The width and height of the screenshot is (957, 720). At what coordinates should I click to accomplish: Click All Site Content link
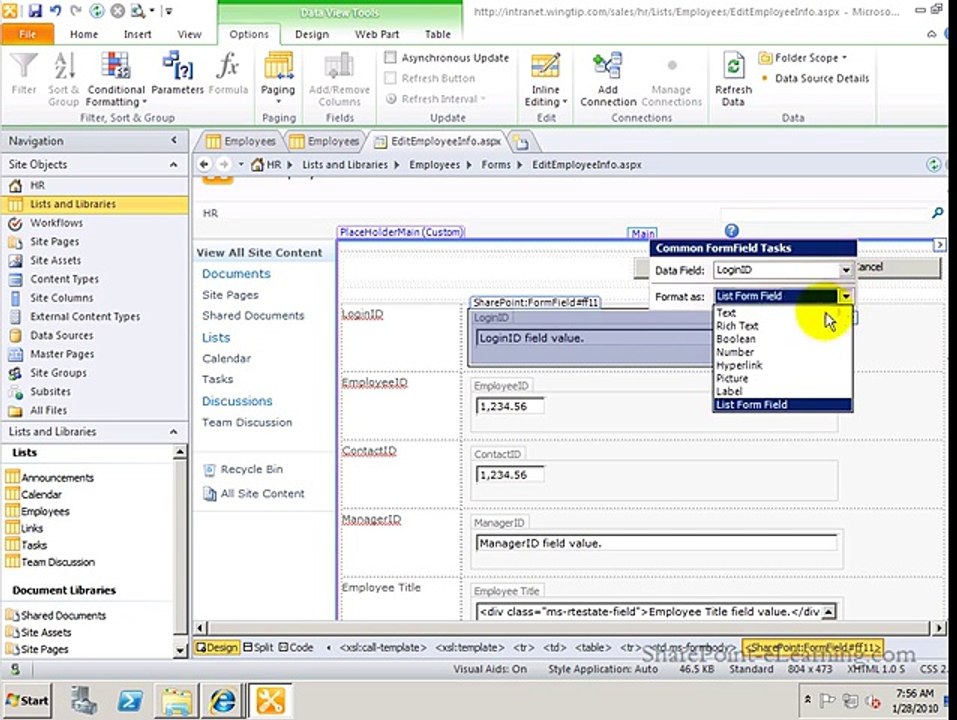[x=262, y=494]
